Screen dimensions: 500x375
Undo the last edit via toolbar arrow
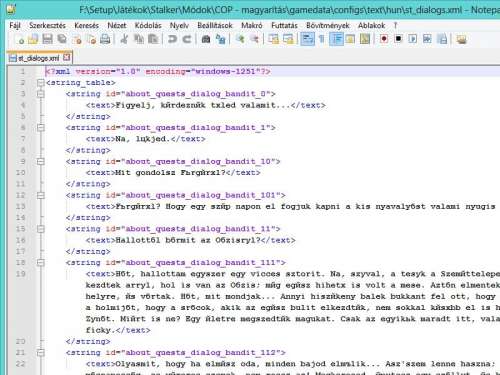click(x=172, y=39)
